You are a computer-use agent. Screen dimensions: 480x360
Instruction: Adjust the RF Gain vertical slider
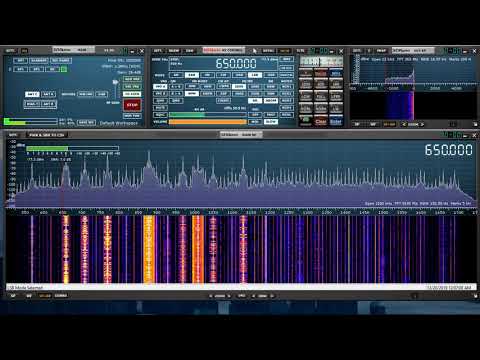pyautogui.click(x=115, y=90)
